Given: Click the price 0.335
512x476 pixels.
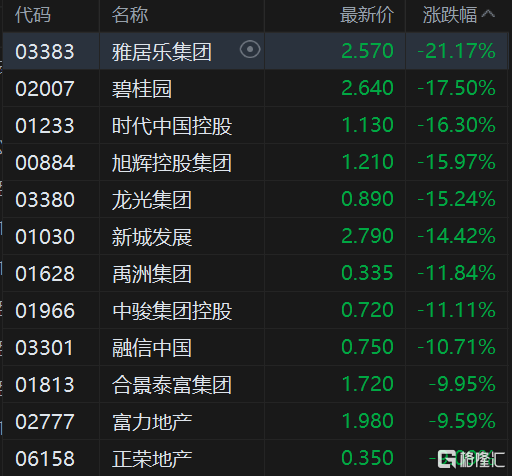Looking at the screenshot, I should (367, 273).
